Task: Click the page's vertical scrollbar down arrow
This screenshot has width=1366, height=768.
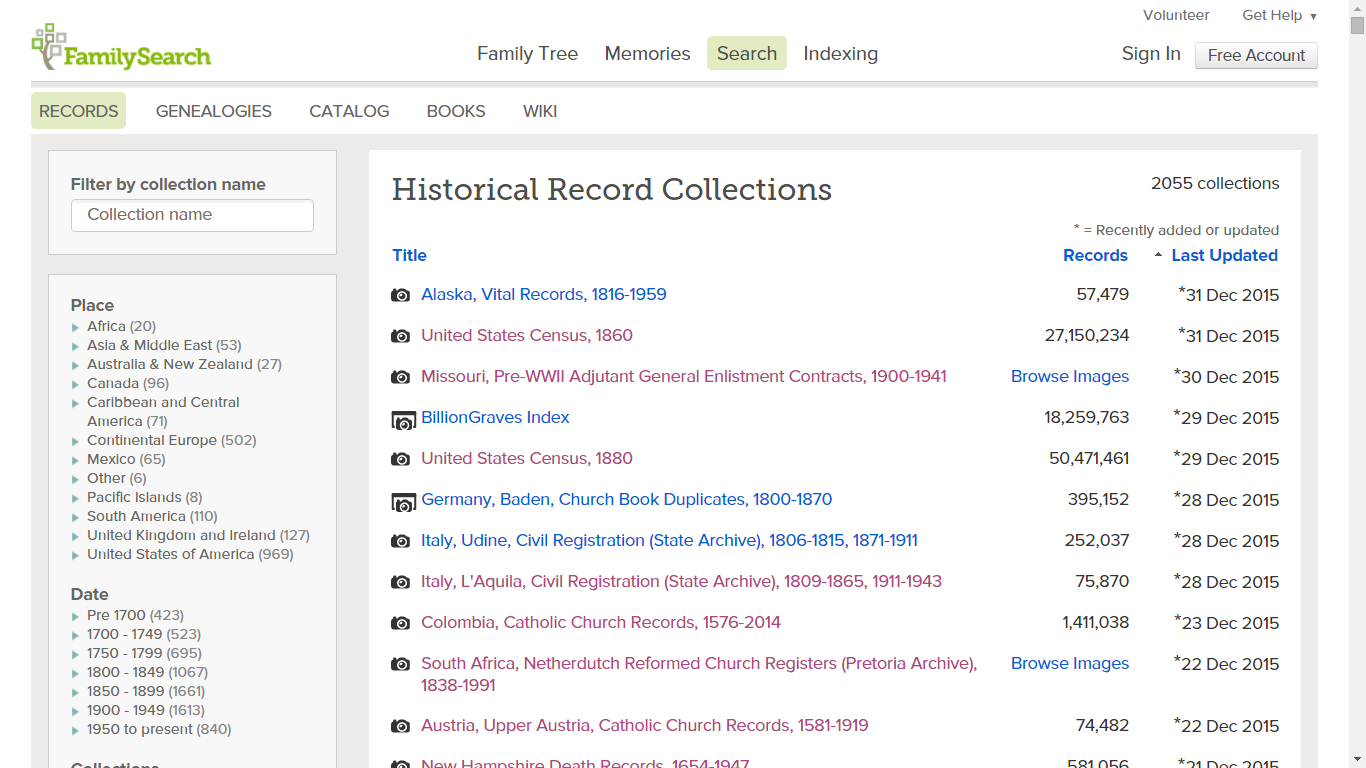Action: point(1357,759)
